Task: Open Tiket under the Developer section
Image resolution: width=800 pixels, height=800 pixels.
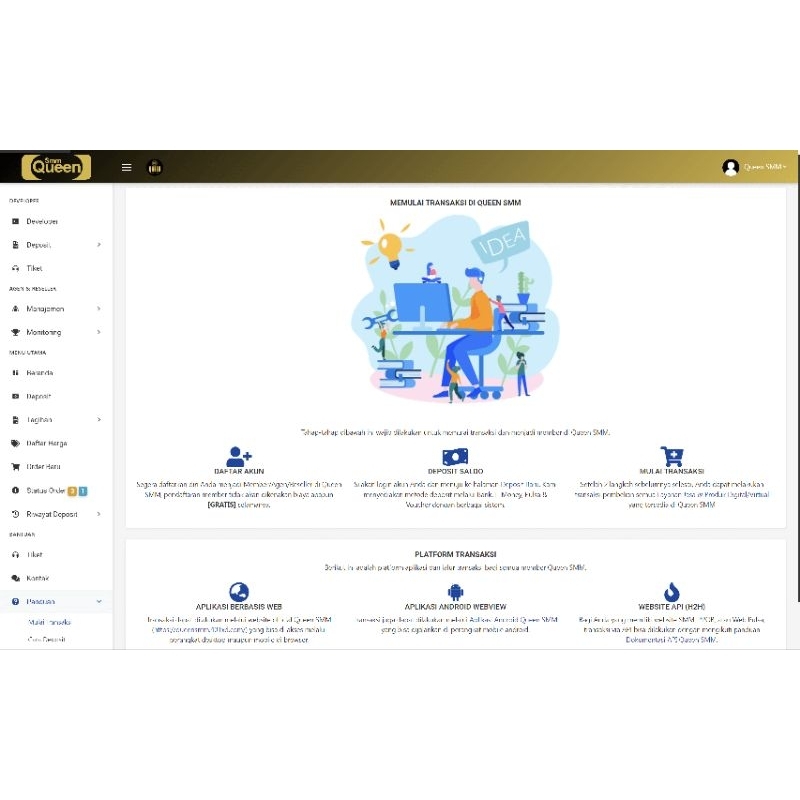Action: click(x=34, y=268)
